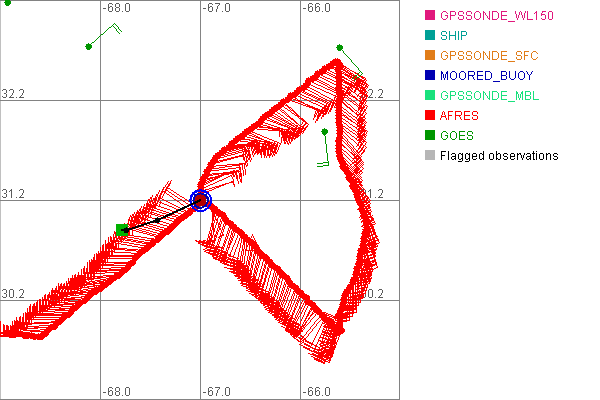Screen dimensions: 600x400
Task: Click the blue circled buoy marker on map
Action: pos(200,200)
